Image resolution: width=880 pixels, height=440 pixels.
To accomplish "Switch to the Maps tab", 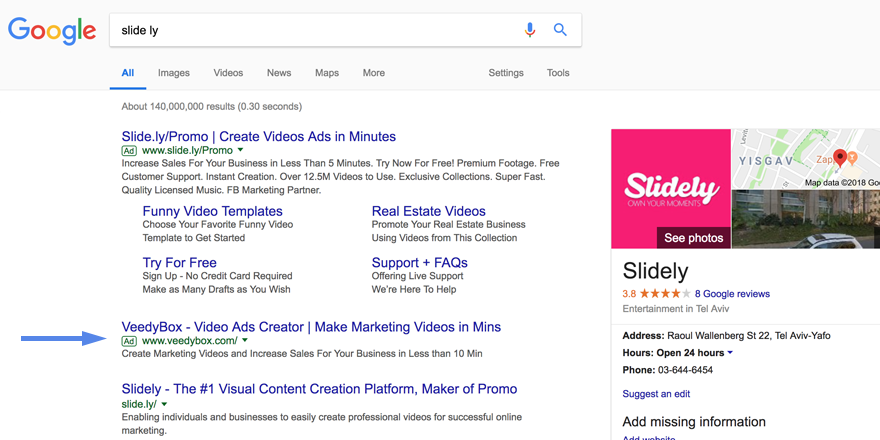I will (327, 73).
